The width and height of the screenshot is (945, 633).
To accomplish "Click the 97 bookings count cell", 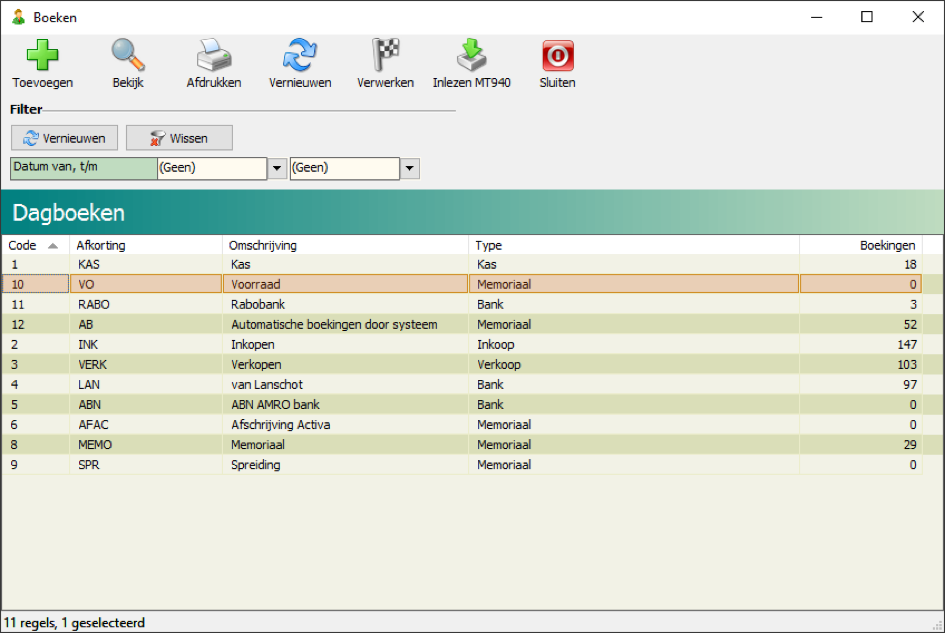I will (x=861, y=385).
